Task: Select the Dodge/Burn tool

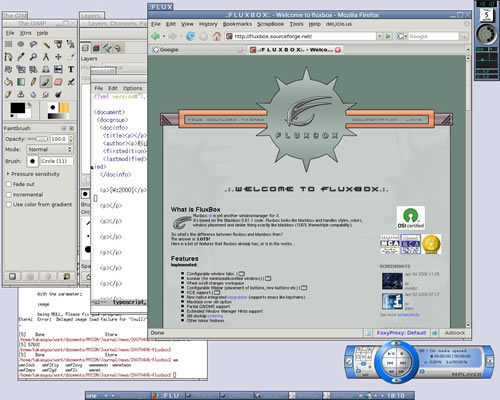Action: tap(58, 94)
